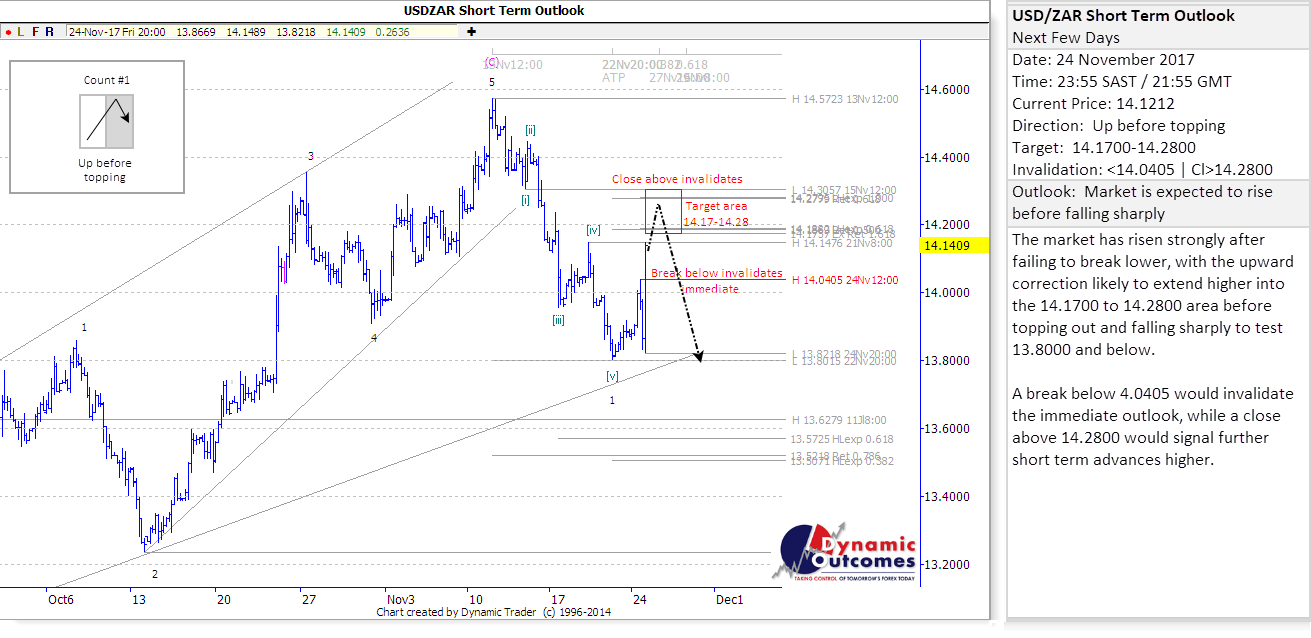
Task: Click the green 0.2636 change value
Action: pyautogui.click(x=391, y=32)
